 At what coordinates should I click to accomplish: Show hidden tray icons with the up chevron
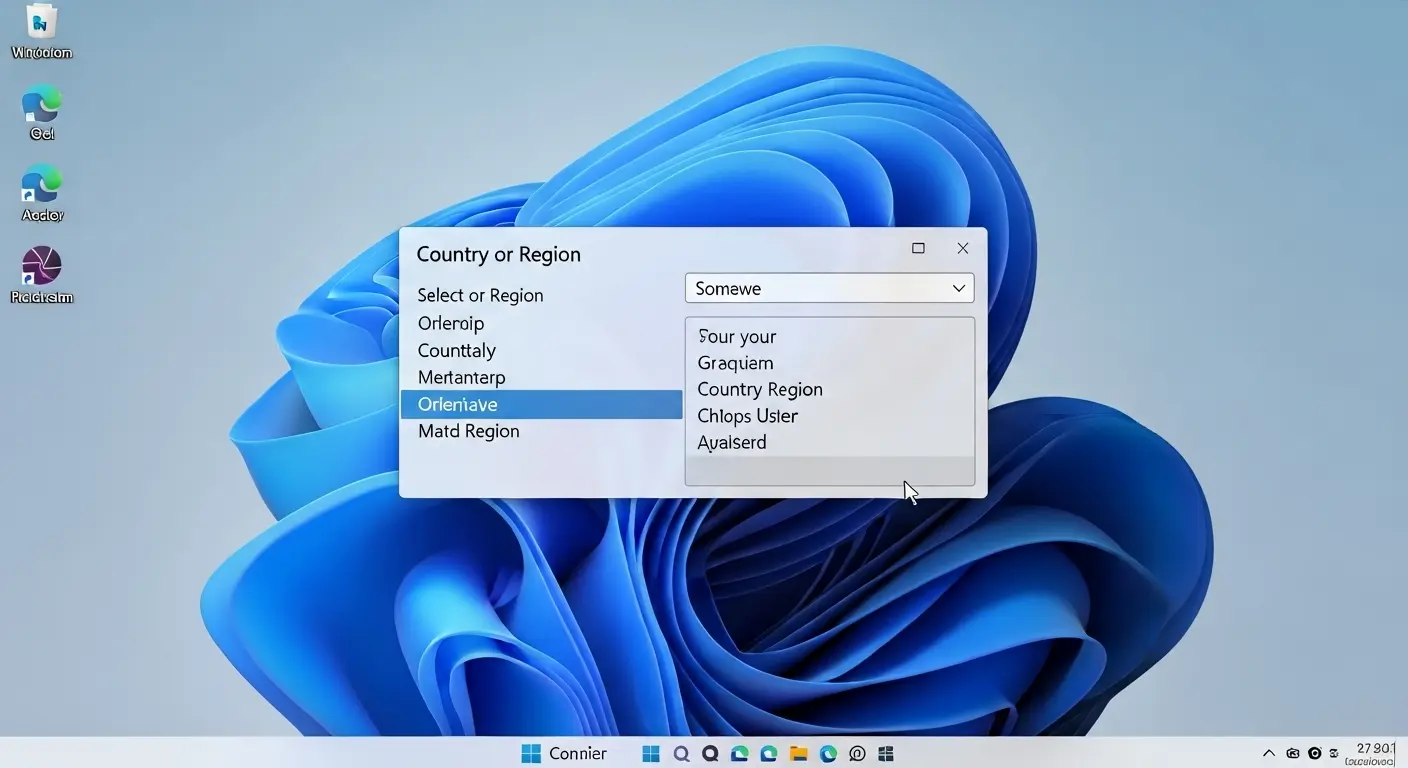tap(1269, 753)
